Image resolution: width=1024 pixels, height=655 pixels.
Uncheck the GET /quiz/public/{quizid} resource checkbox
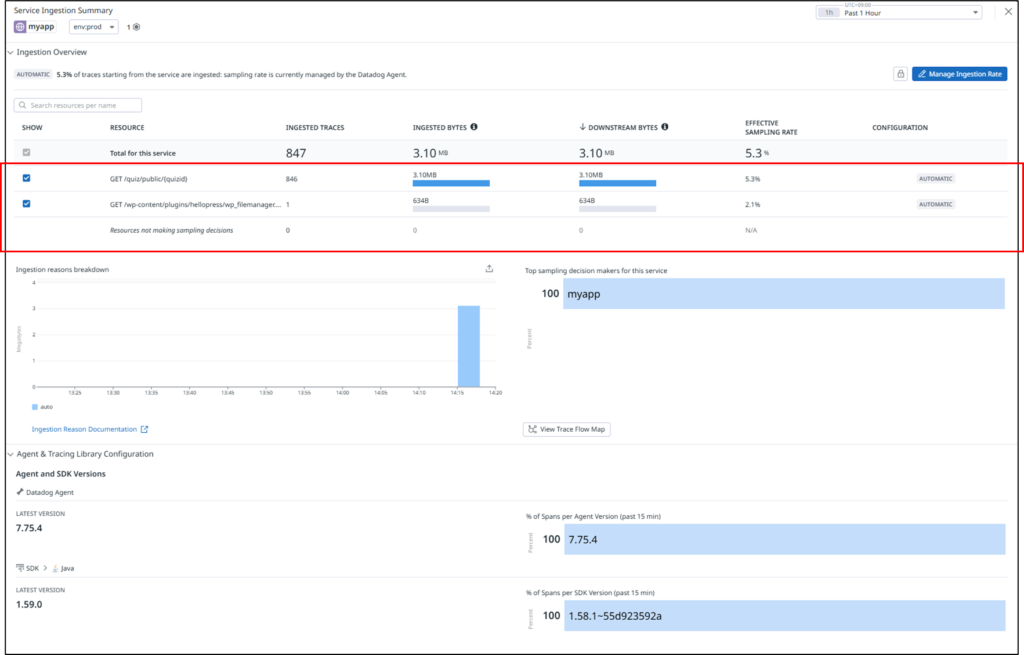(x=27, y=178)
